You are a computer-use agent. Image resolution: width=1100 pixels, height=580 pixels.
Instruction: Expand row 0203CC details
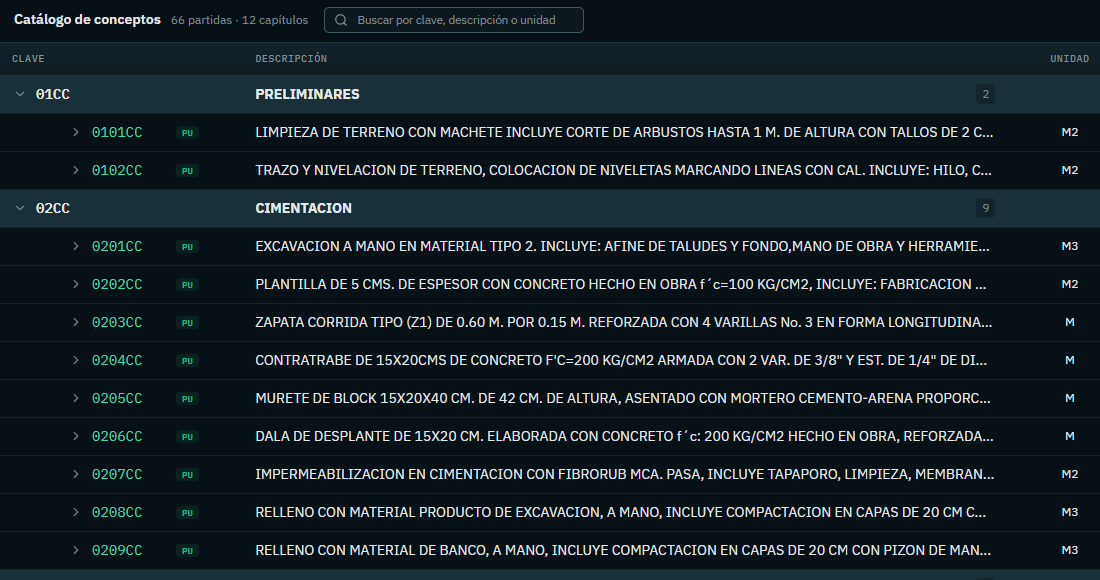(76, 322)
